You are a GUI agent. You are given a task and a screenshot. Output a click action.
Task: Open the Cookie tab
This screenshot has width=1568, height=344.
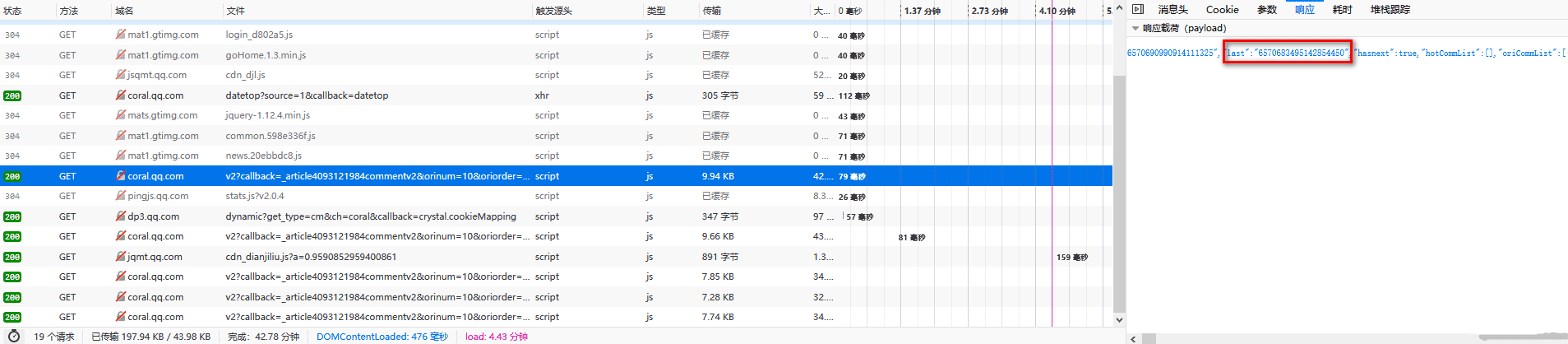(1222, 10)
